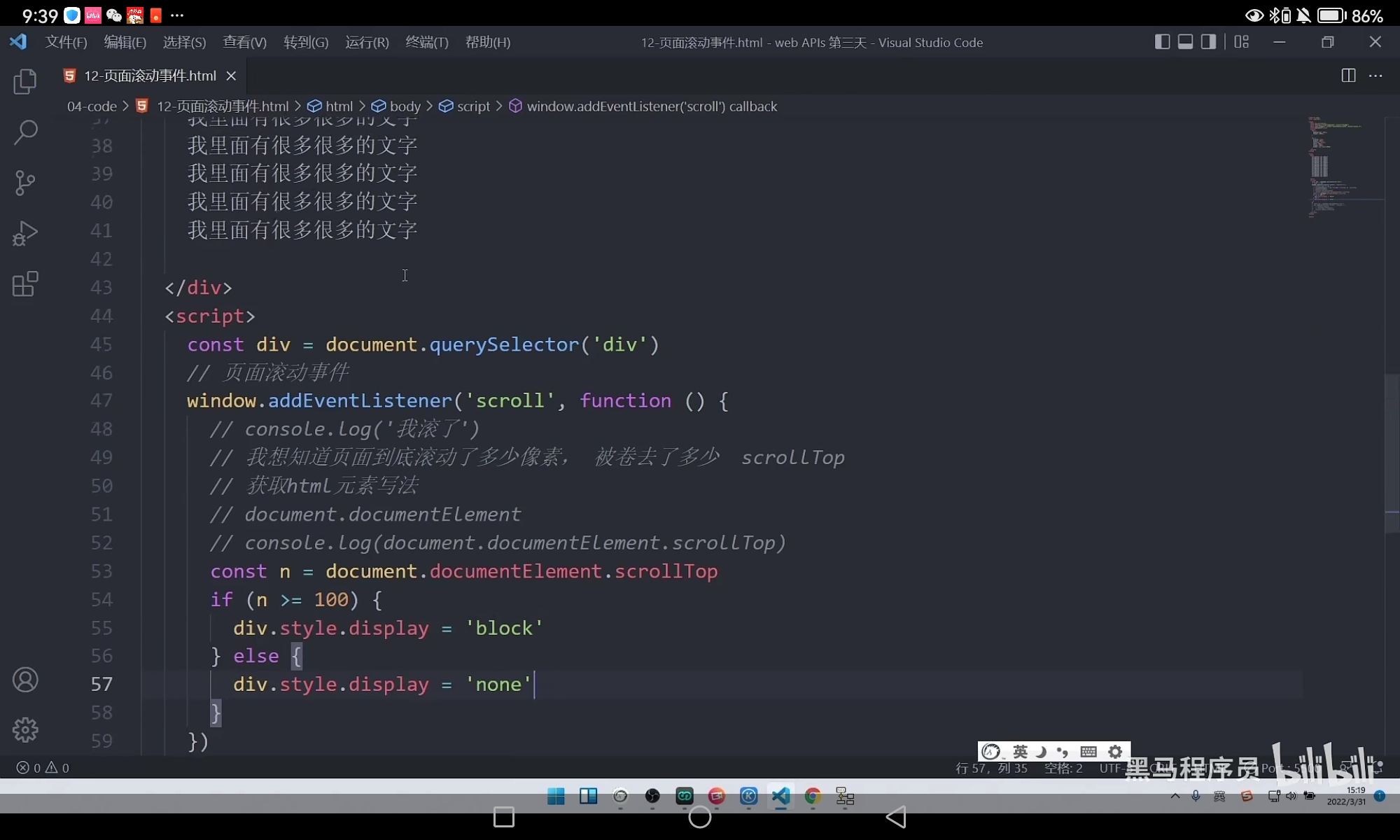Viewport: 1400px width, 840px height.
Task: Open the Search panel
Action: [x=25, y=132]
